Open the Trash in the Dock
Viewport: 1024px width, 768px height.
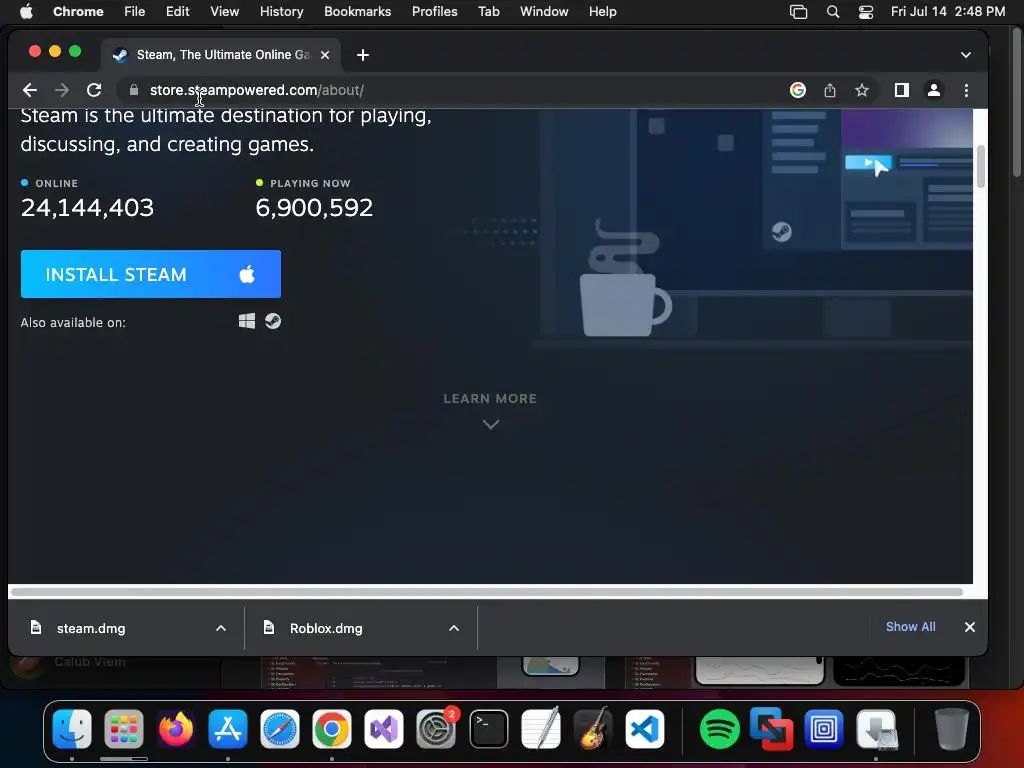point(951,729)
